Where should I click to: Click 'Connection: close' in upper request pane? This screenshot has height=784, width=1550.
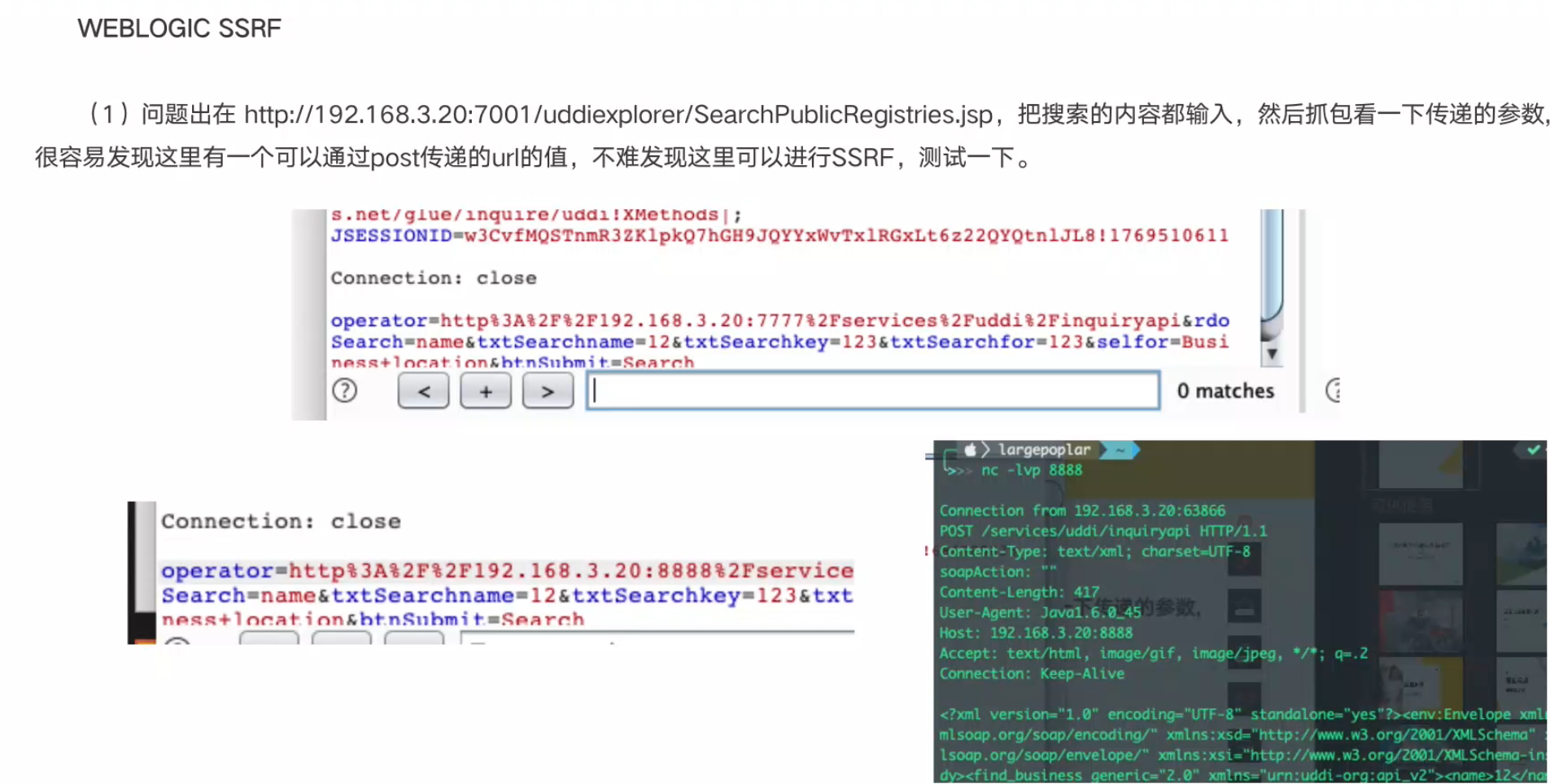coord(434,278)
